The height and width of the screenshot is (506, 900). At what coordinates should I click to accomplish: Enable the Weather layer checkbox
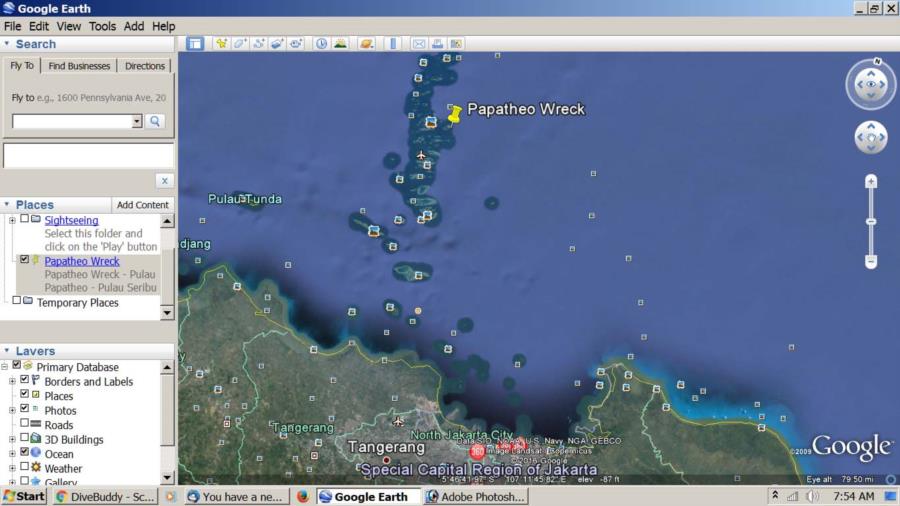(24, 466)
